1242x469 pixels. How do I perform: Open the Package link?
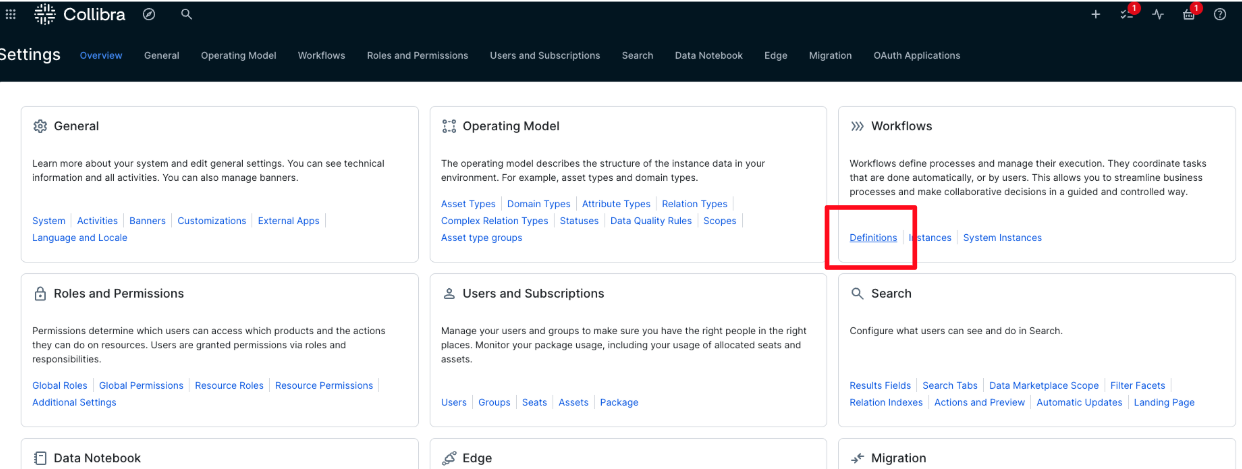619,403
